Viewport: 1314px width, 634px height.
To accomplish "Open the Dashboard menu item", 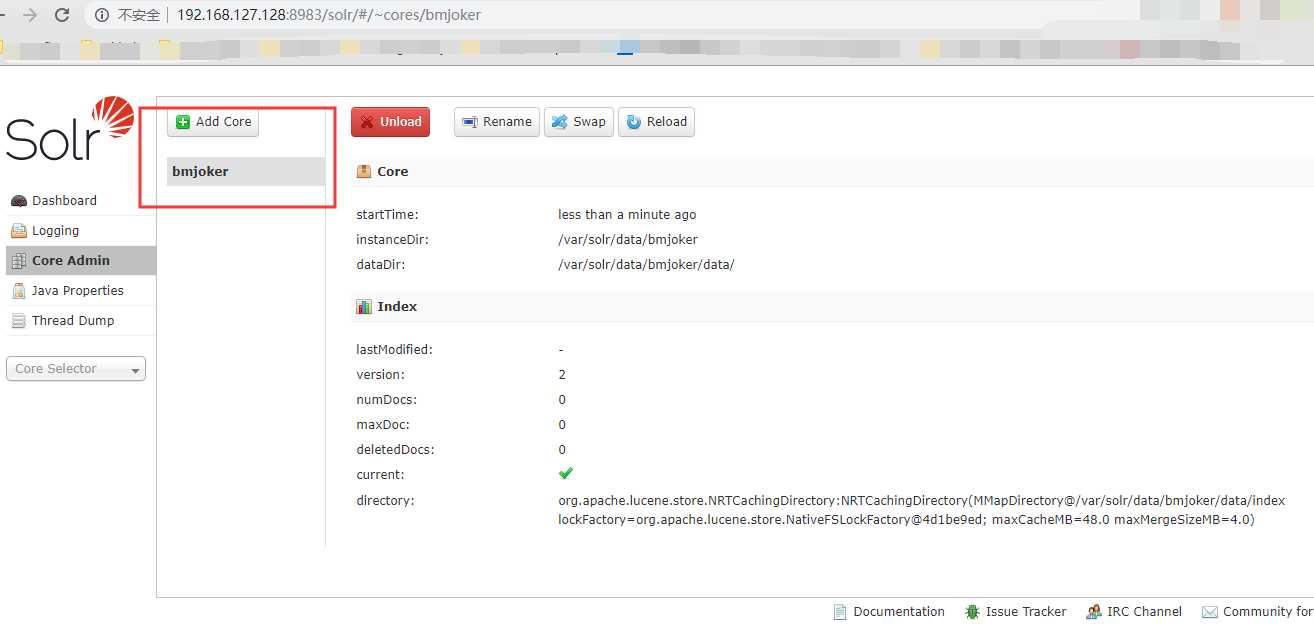I will click(x=81, y=201).
